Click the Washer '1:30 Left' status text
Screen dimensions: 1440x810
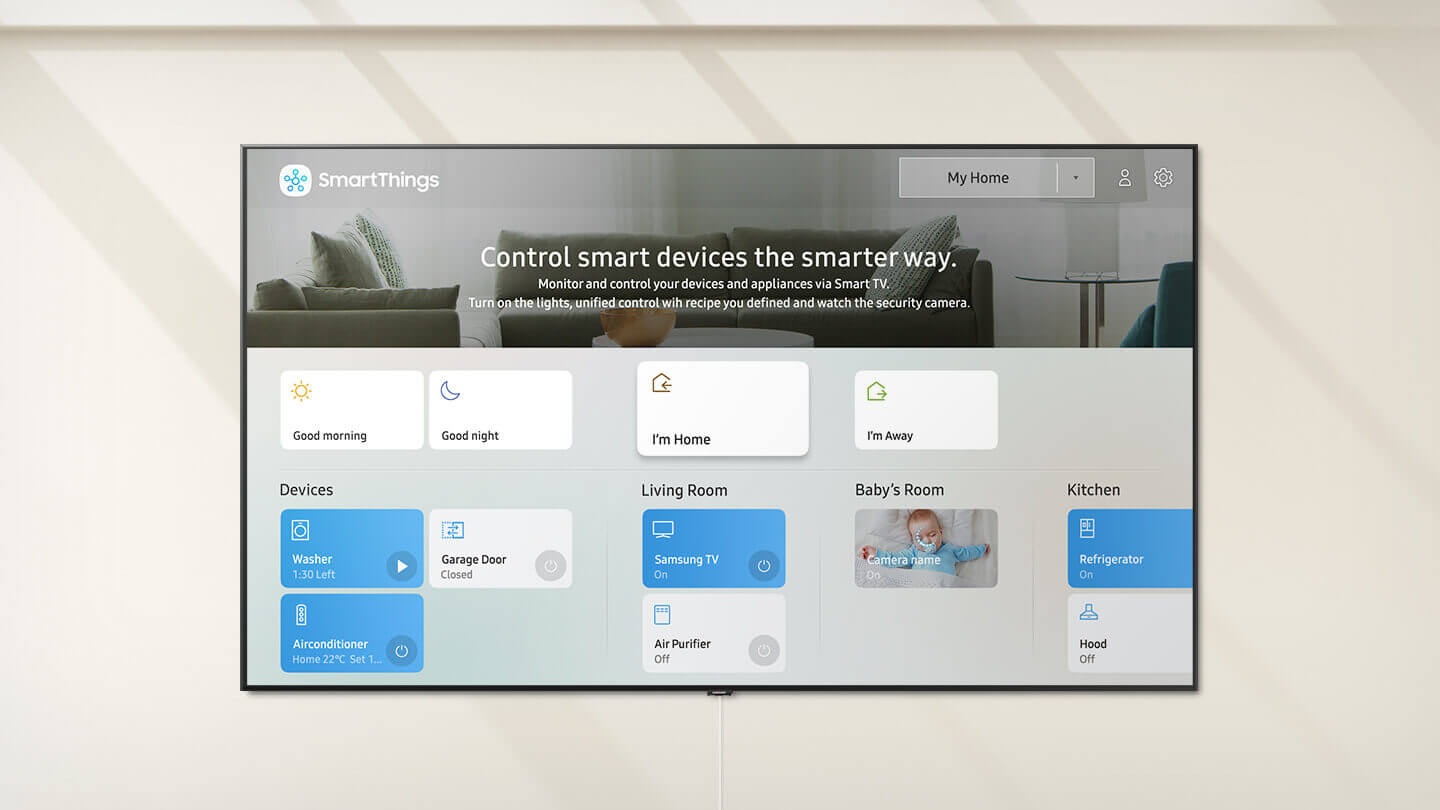click(314, 575)
